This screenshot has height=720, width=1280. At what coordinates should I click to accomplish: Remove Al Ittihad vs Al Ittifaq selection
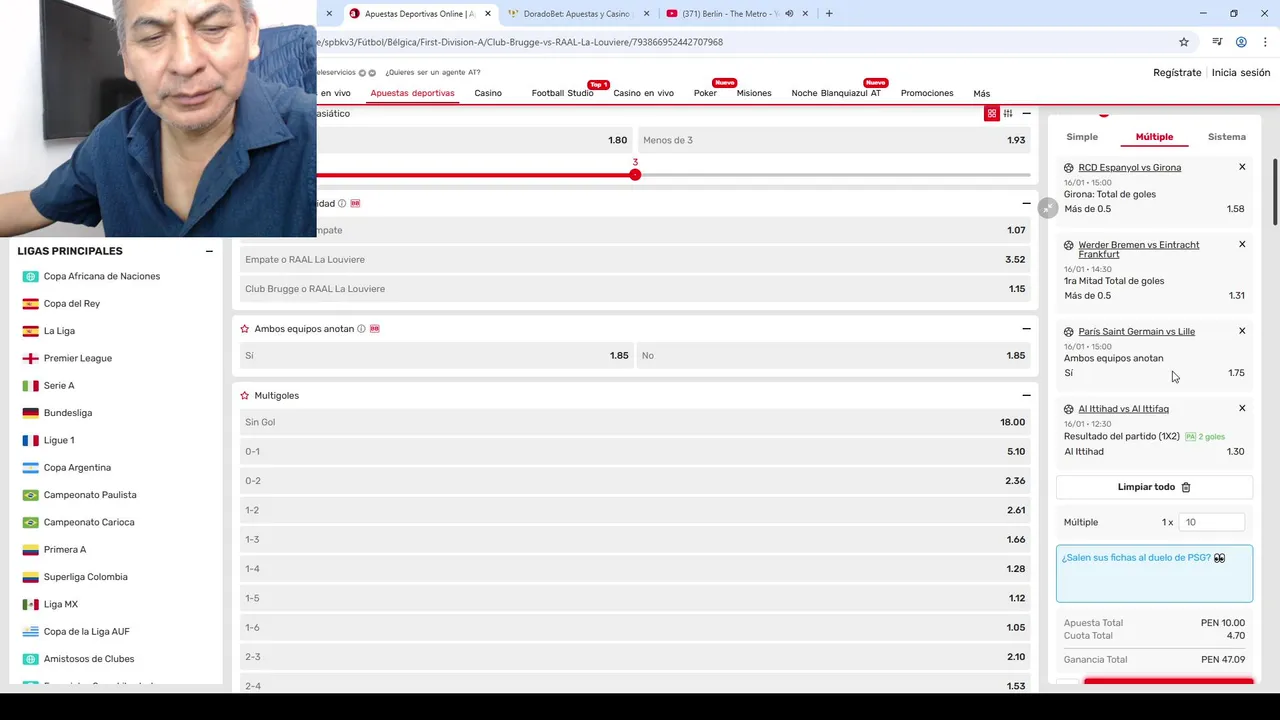click(x=1242, y=408)
